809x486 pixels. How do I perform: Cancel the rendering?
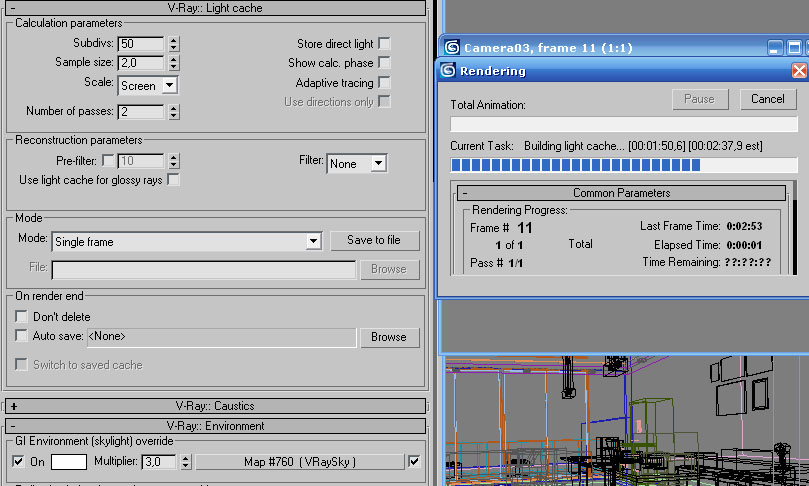(768, 99)
